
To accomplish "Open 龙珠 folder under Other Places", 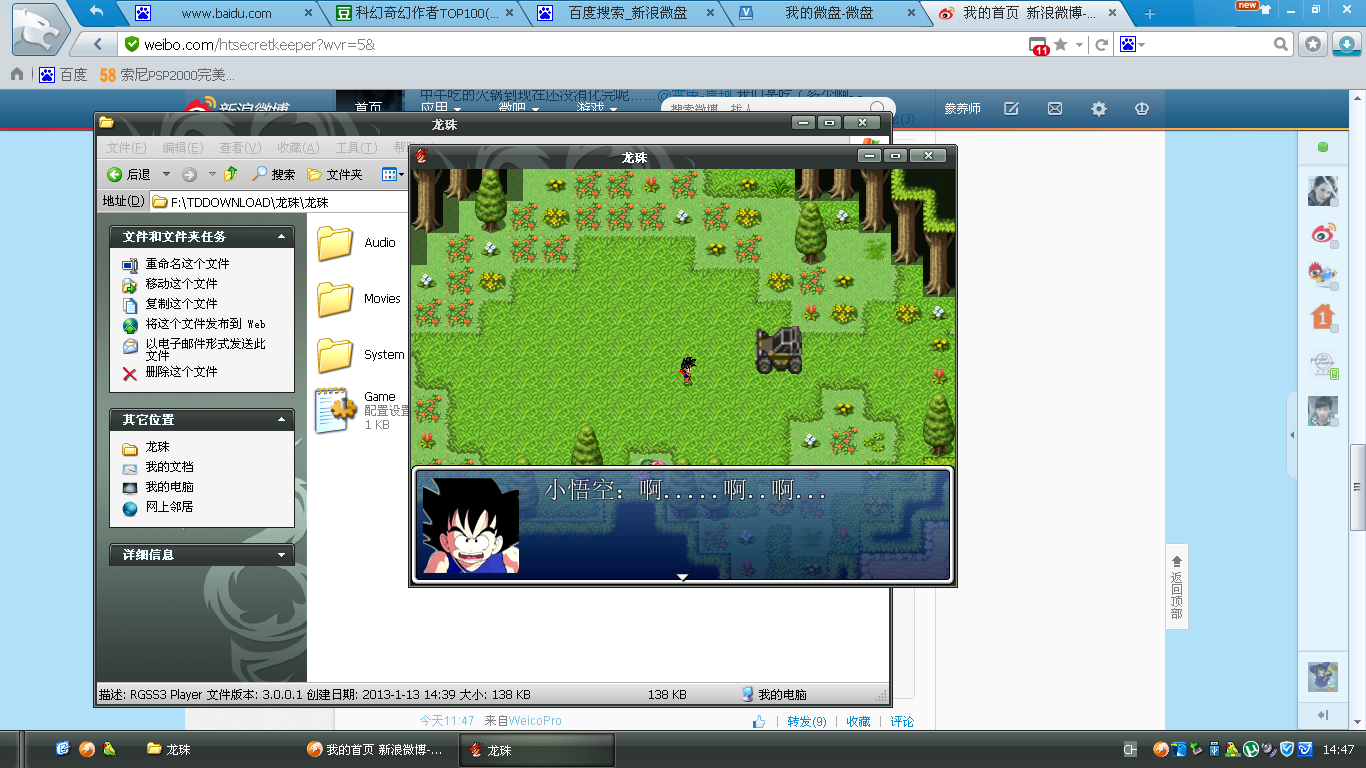I will 146,447.
